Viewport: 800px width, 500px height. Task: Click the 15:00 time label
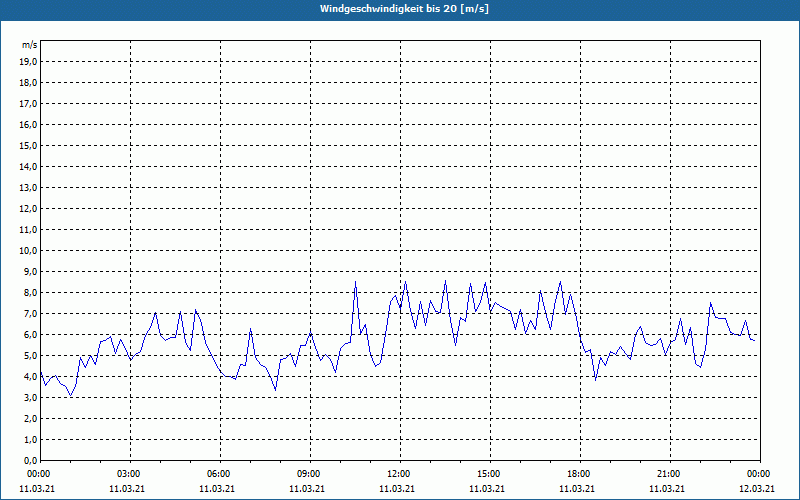point(488,474)
